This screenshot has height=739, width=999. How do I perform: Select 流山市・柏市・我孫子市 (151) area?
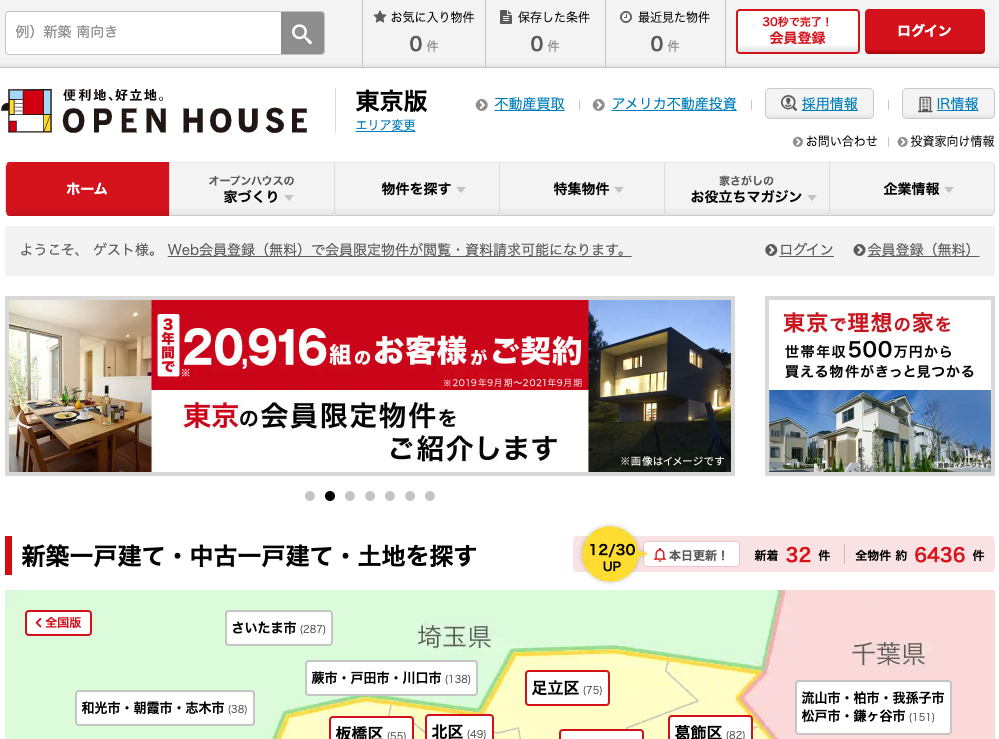click(873, 708)
